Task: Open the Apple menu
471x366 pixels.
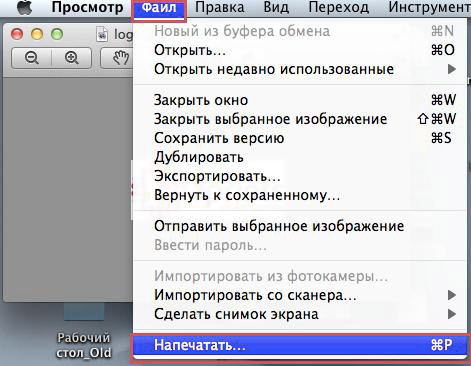Action: [x=24, y=8]
